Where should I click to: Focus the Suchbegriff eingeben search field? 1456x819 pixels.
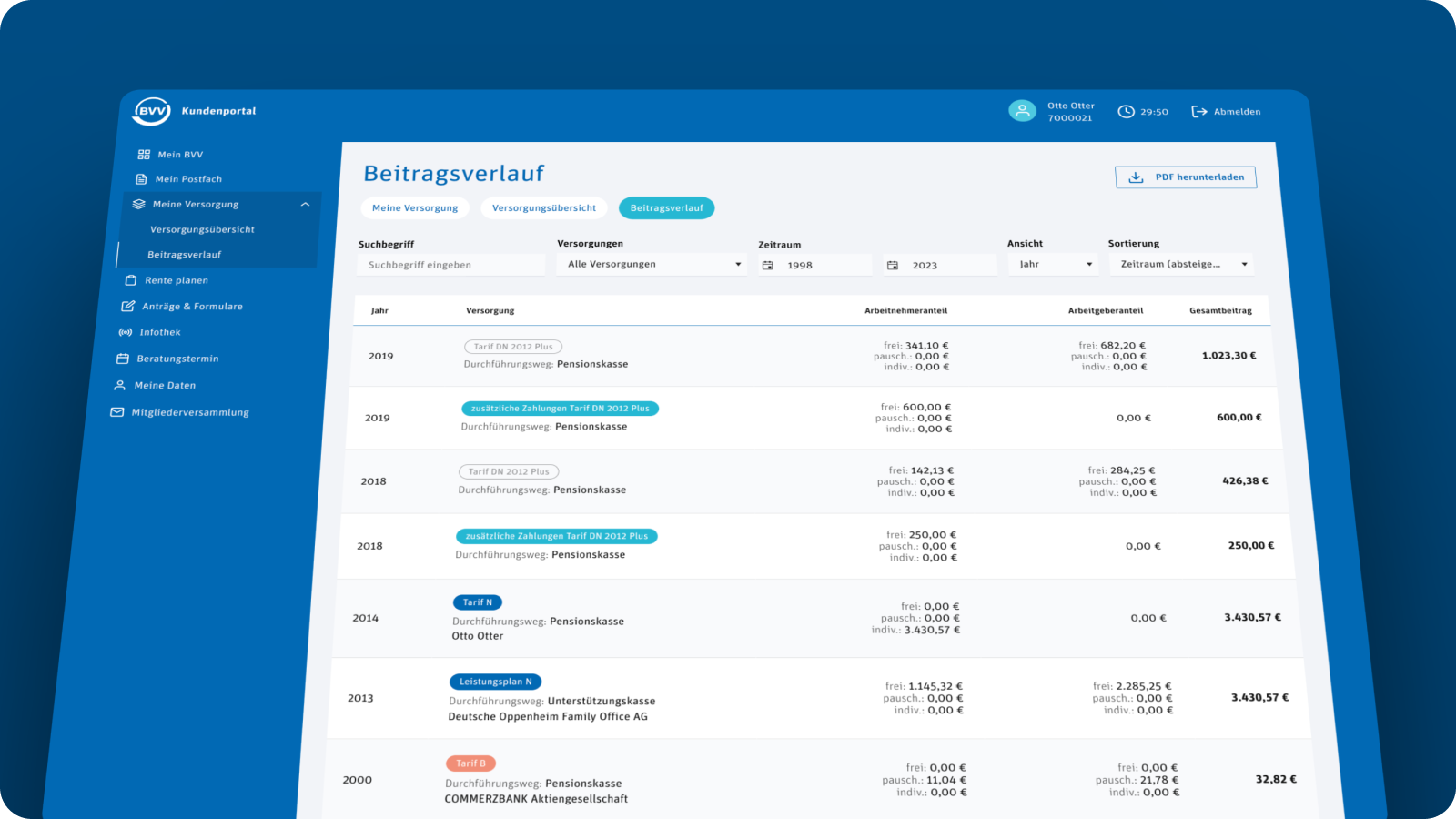pyautogui.click(x=451, y=265)
